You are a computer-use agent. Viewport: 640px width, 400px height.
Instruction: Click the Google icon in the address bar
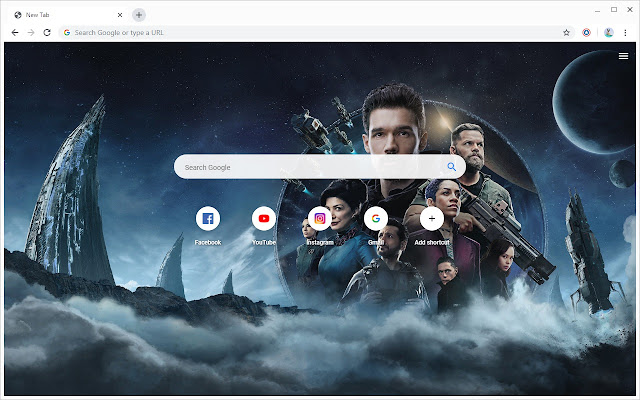pyautogui.click(x=67, y=33)
